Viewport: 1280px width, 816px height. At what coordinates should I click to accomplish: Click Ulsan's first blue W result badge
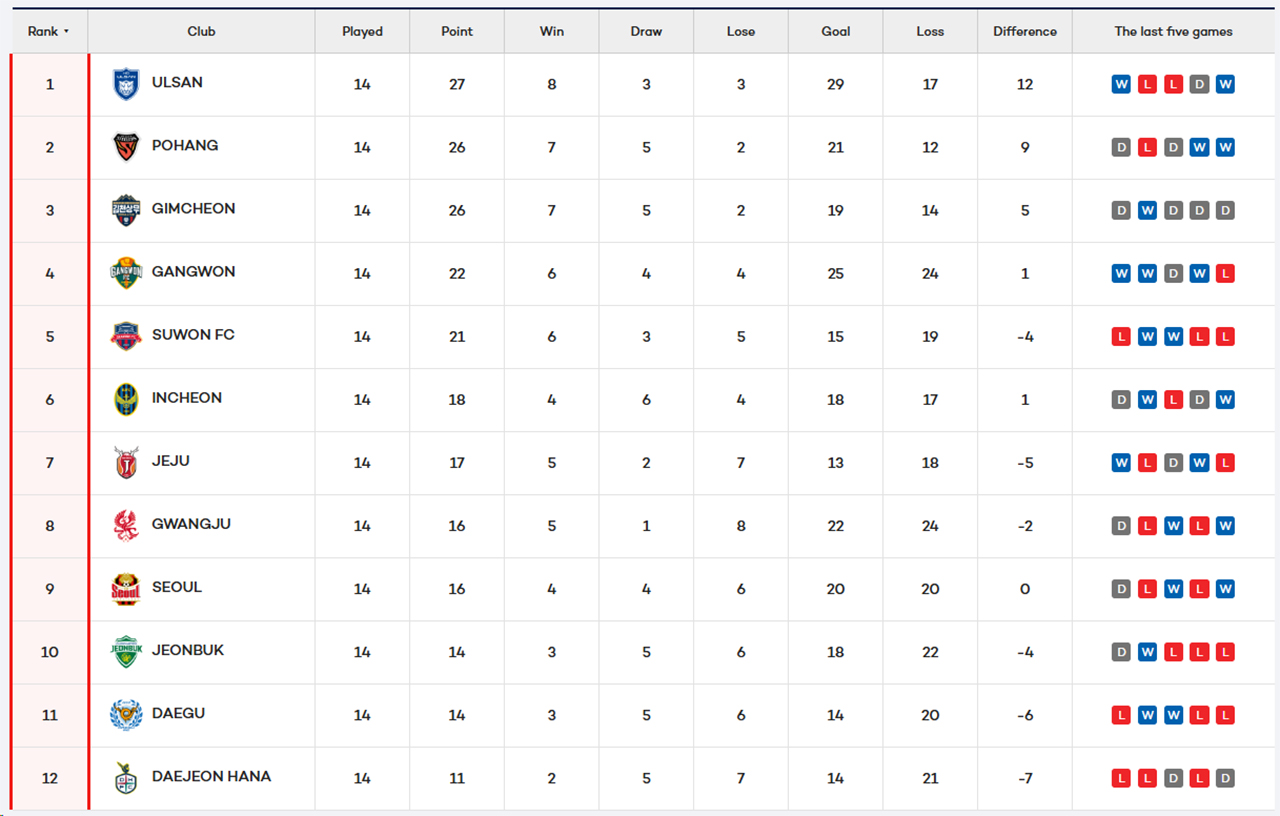click(x=1121, y=84)
